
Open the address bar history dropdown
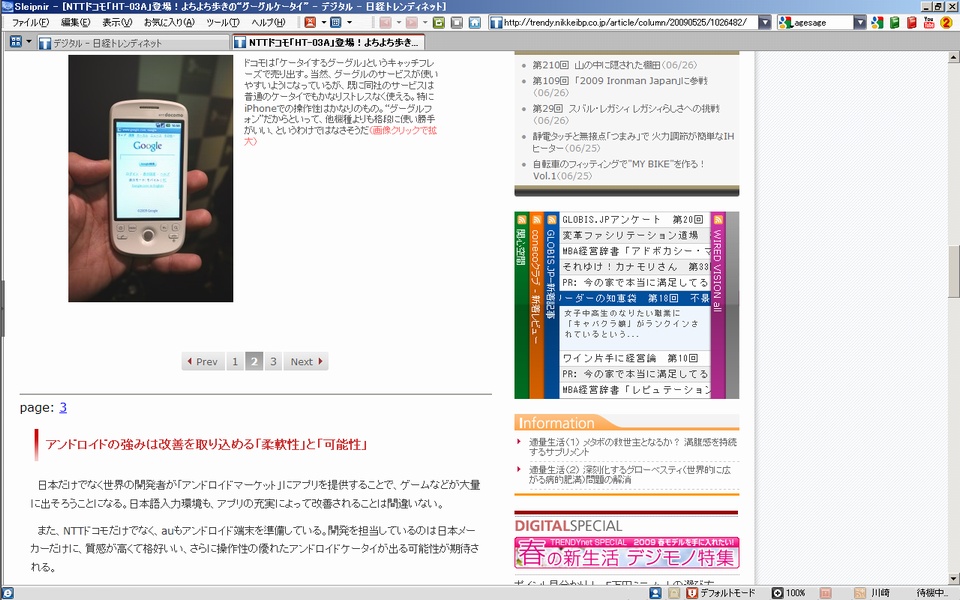coord(765,23)
